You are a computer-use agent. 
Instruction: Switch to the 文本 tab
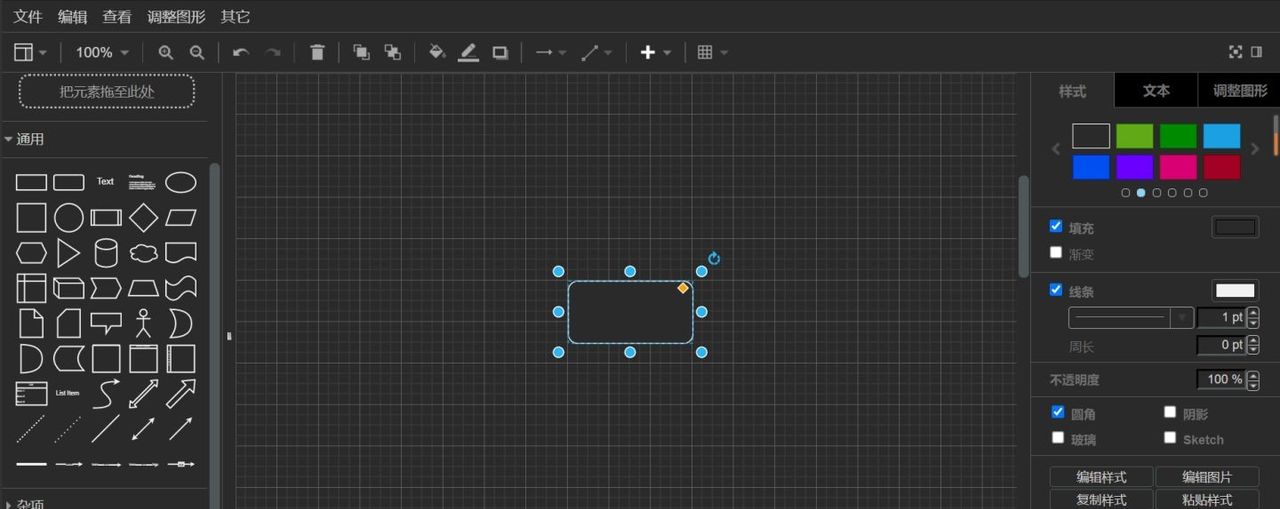(1156, 91)
